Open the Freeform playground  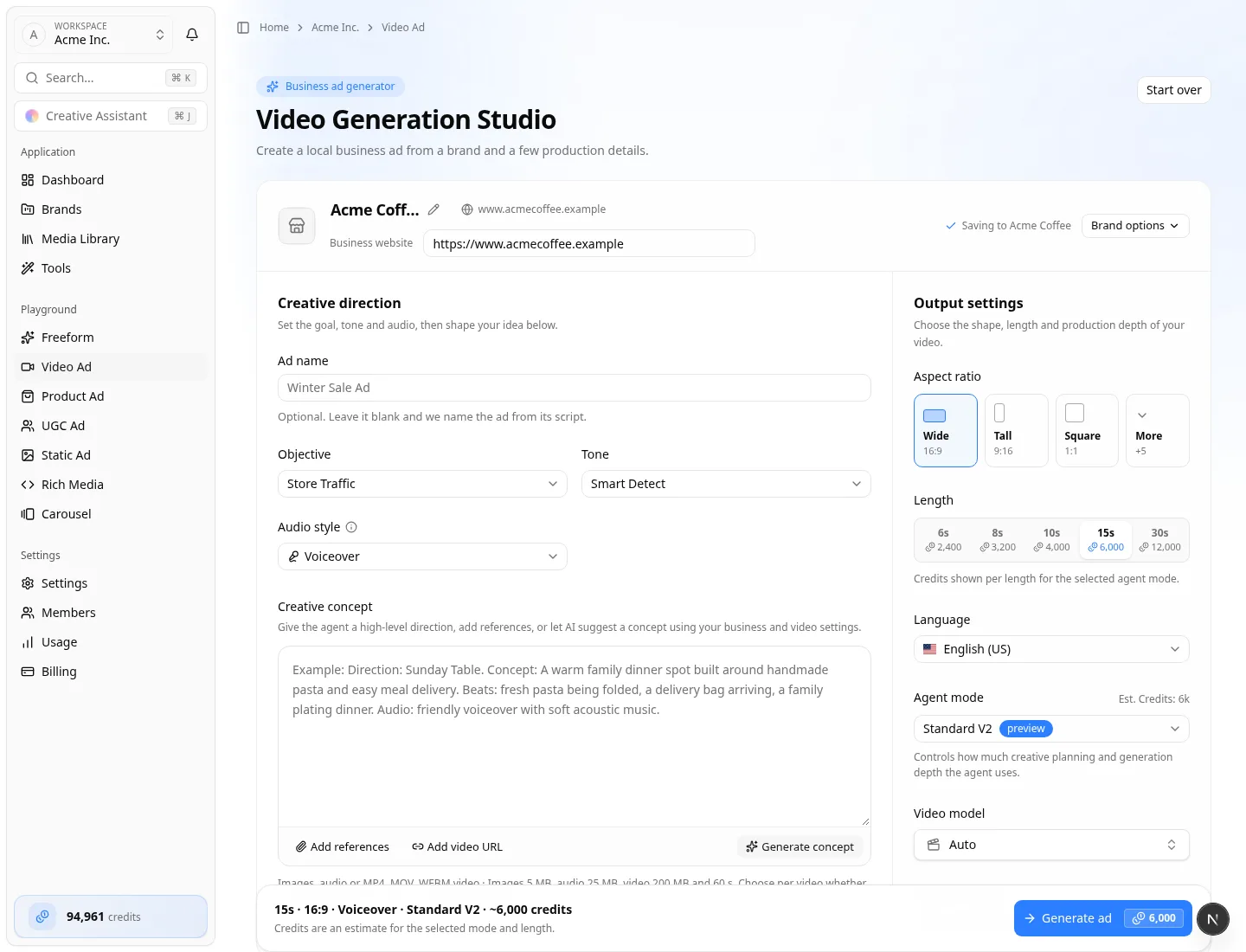[x=111, y=338]
